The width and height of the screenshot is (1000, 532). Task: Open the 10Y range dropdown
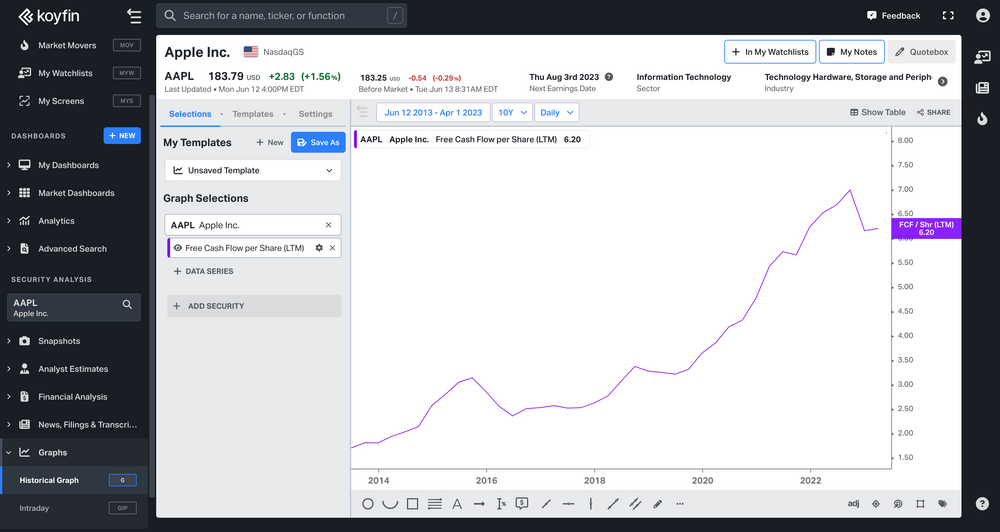pos(512,113)
